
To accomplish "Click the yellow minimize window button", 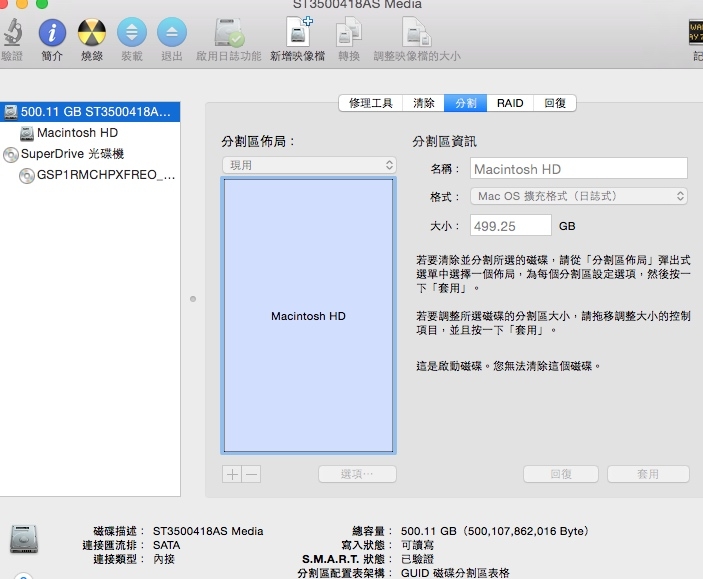I will click(22, 4).
